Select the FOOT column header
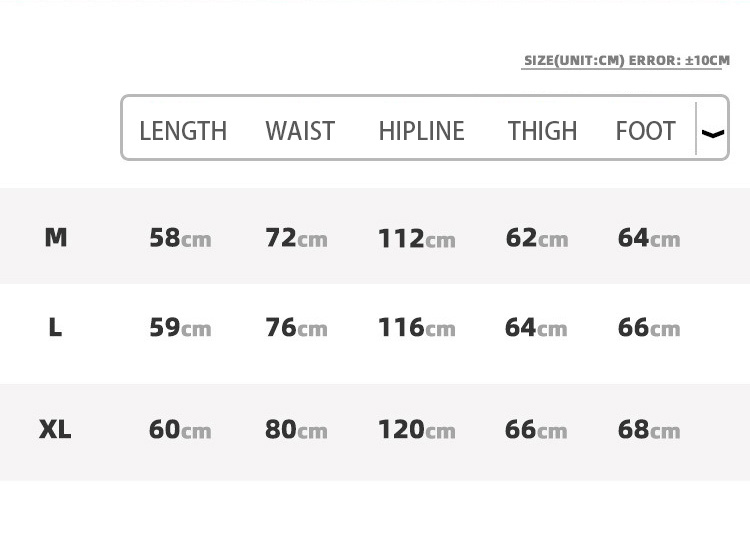750x543 pixels. tap(645, 131)
